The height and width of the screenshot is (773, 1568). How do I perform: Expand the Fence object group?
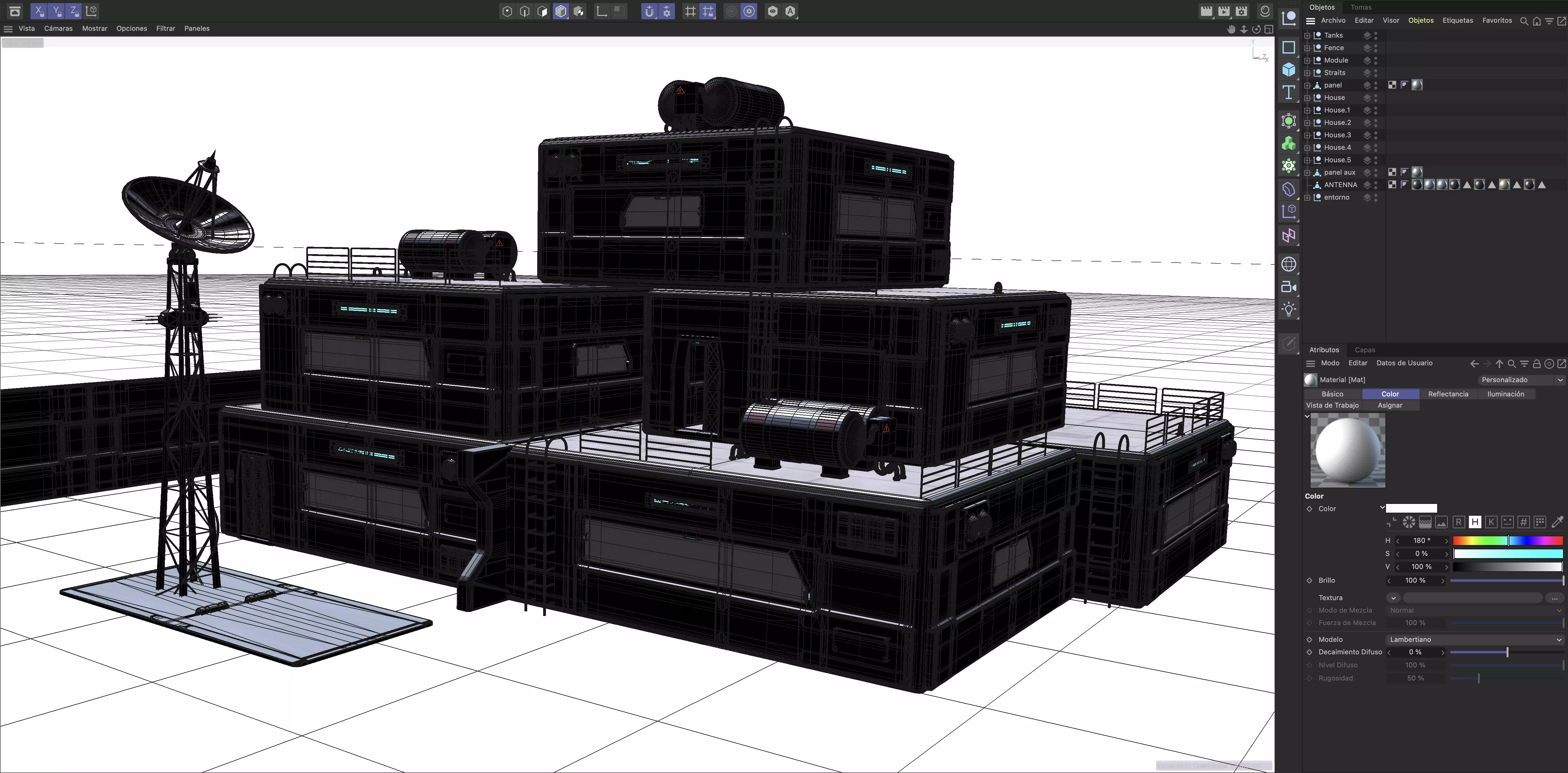pyautogui.click(x=1307, y=47)
